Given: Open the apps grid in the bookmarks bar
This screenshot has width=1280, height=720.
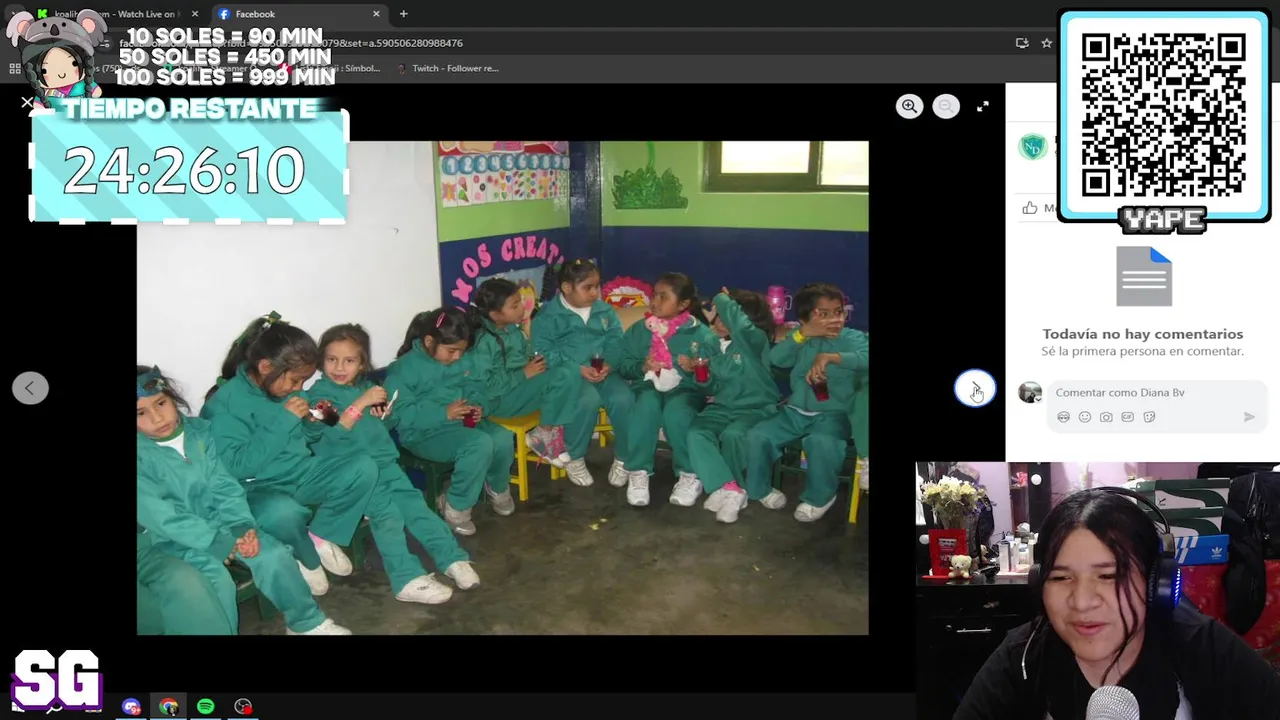Looking at the screenshot, I should click(x=15, y=68).
